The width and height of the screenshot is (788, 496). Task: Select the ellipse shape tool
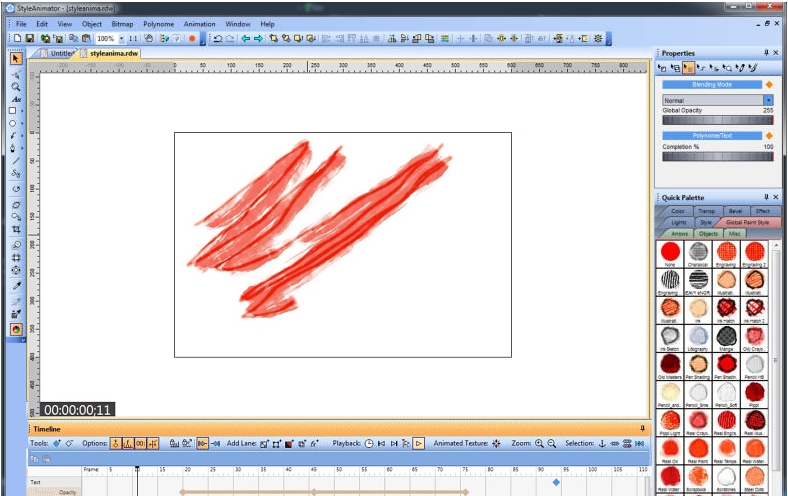pyautogui.click(x=13, y=123)
